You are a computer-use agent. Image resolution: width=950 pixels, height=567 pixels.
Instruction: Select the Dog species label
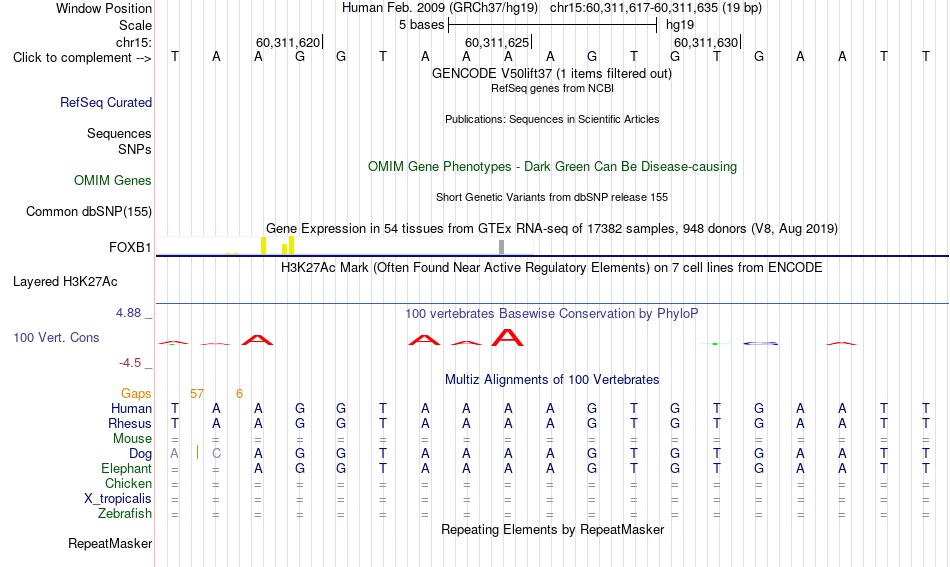pyautogui.click(x=140, y=453)
